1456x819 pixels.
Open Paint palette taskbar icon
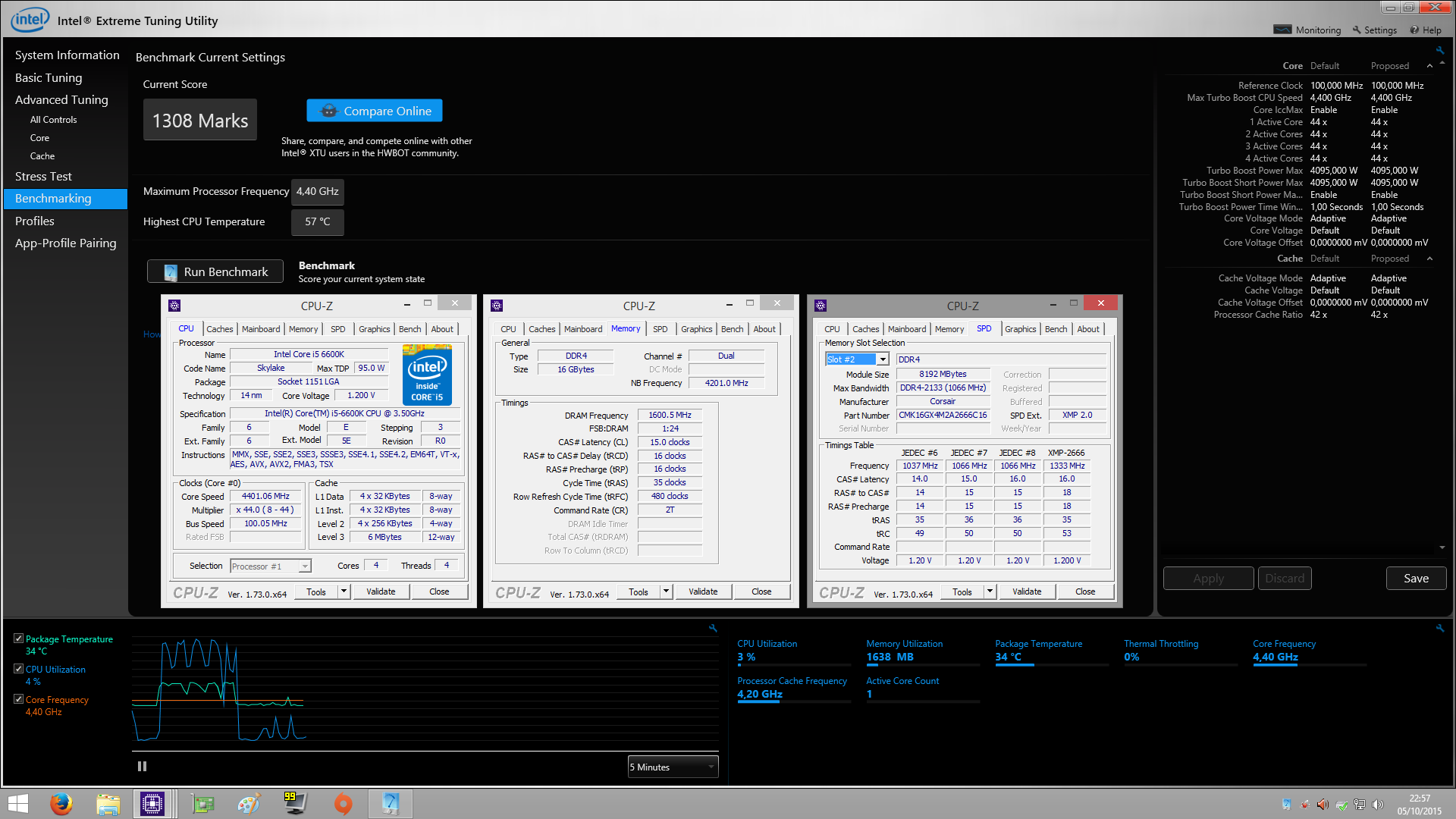(x=249, y=804)
